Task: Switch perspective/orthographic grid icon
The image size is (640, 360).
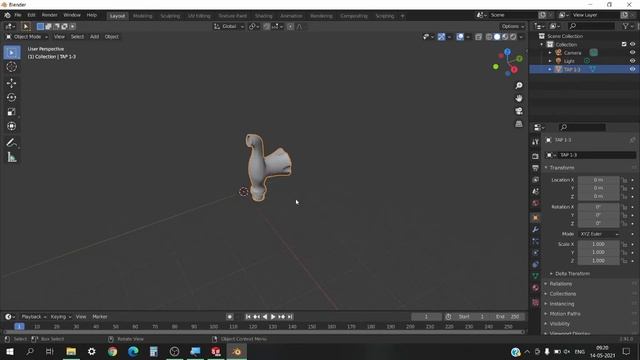Action: pos(519,124)
